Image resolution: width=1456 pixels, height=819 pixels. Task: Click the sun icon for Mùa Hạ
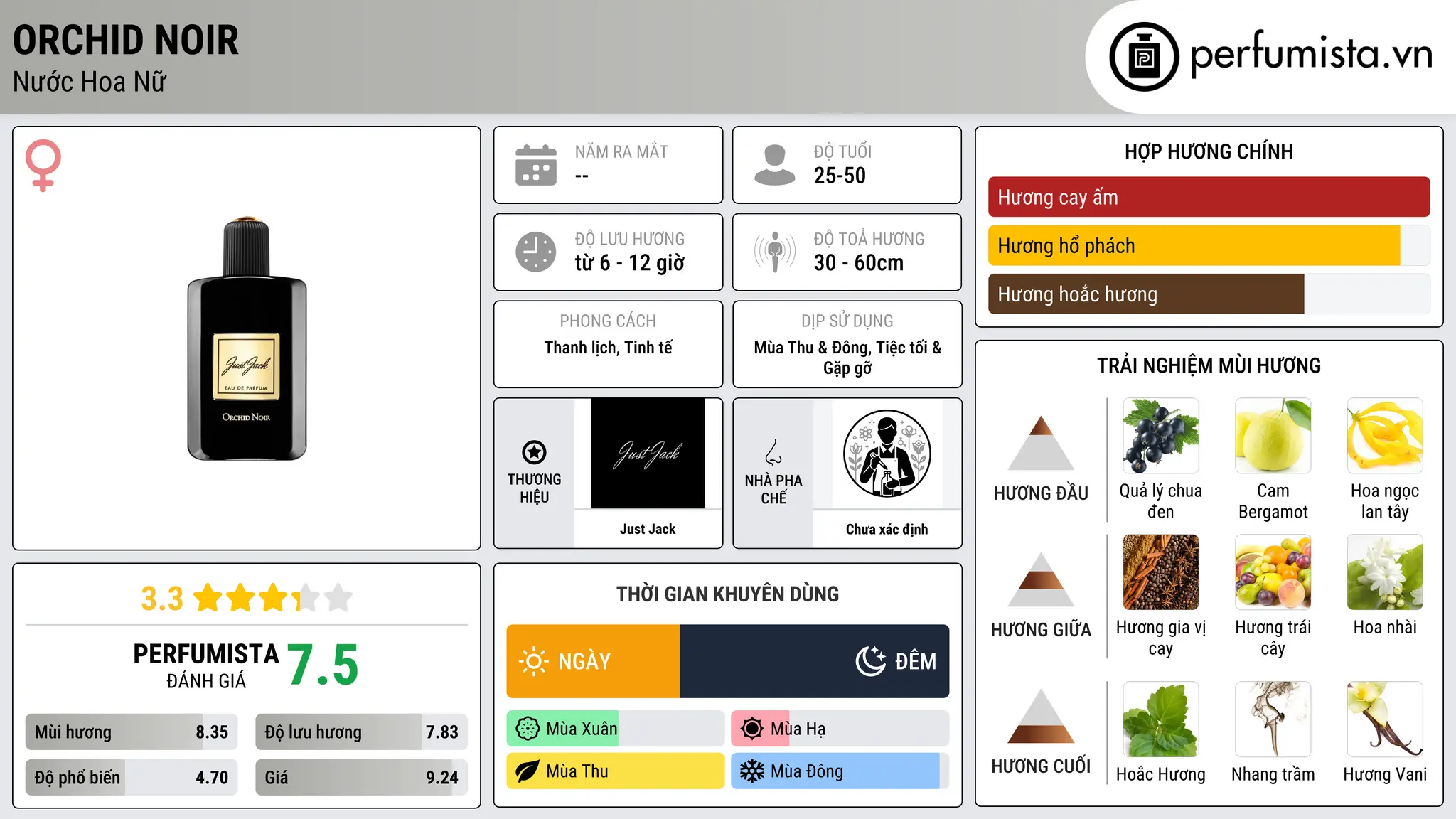click(x=752, y=729)
